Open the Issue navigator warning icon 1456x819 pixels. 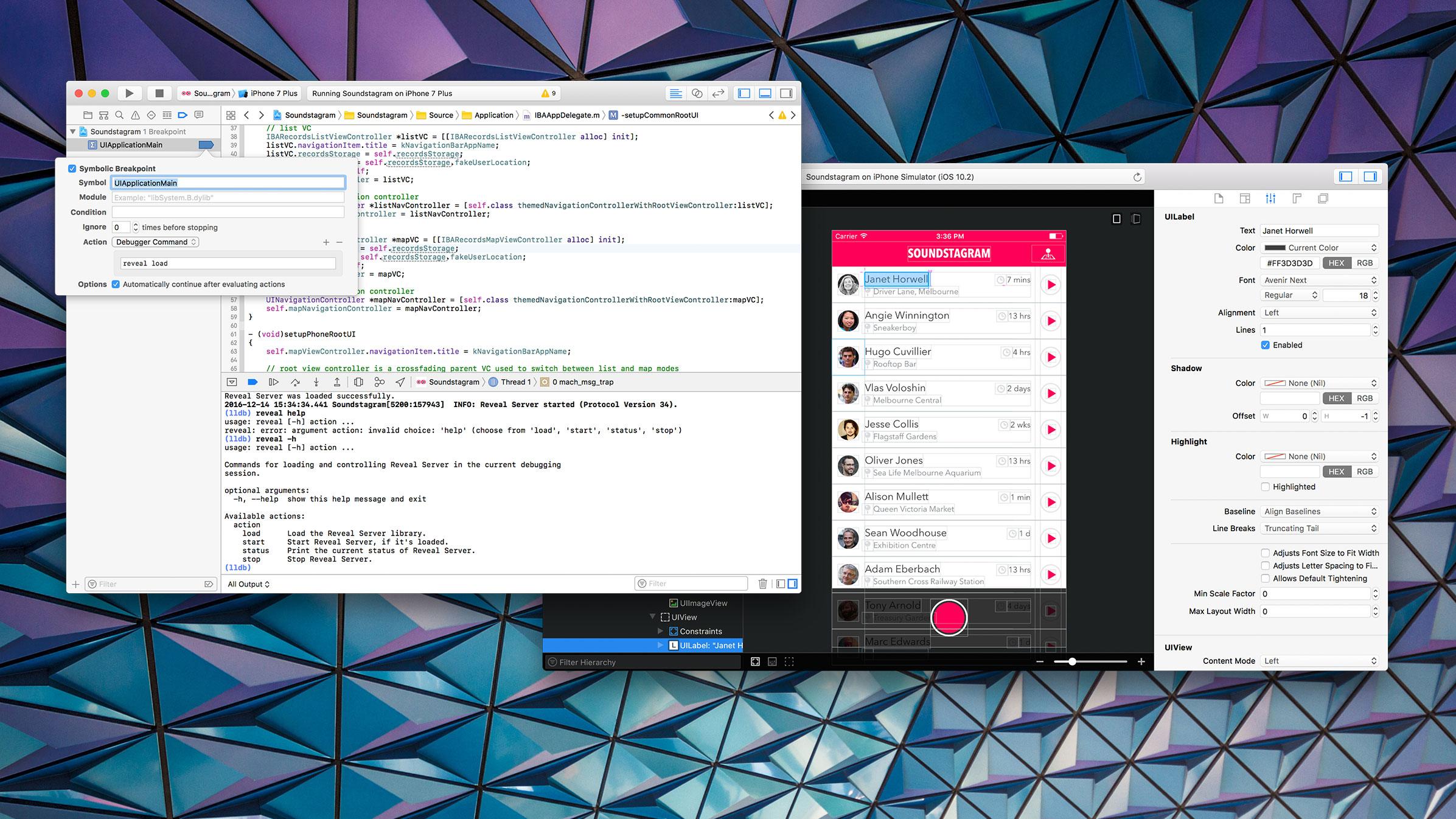point(135,115)
